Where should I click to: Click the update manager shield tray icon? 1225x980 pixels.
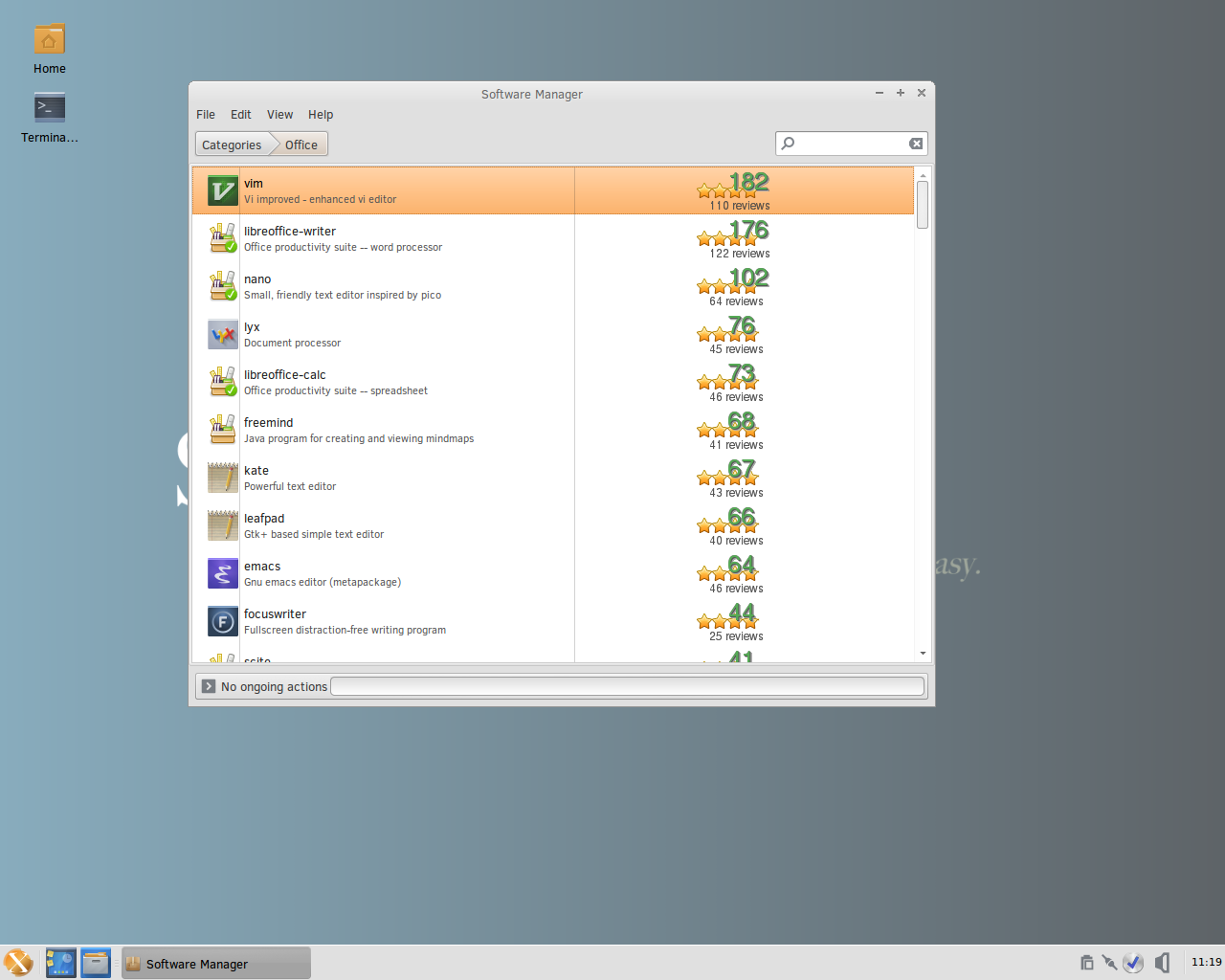[1134, 963]
